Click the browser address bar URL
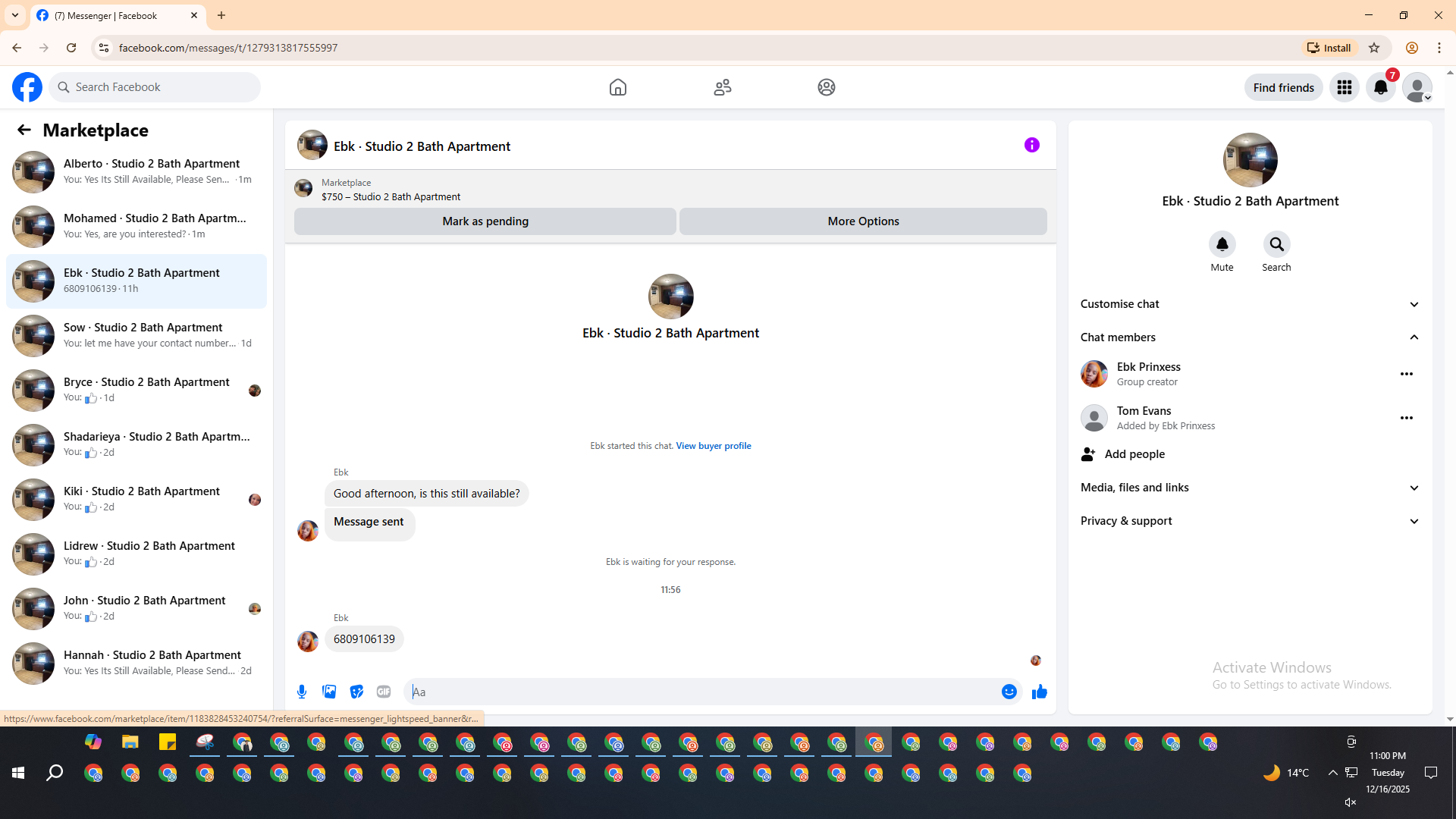Viewport: 1456px width, 819px height. point(228,48)
